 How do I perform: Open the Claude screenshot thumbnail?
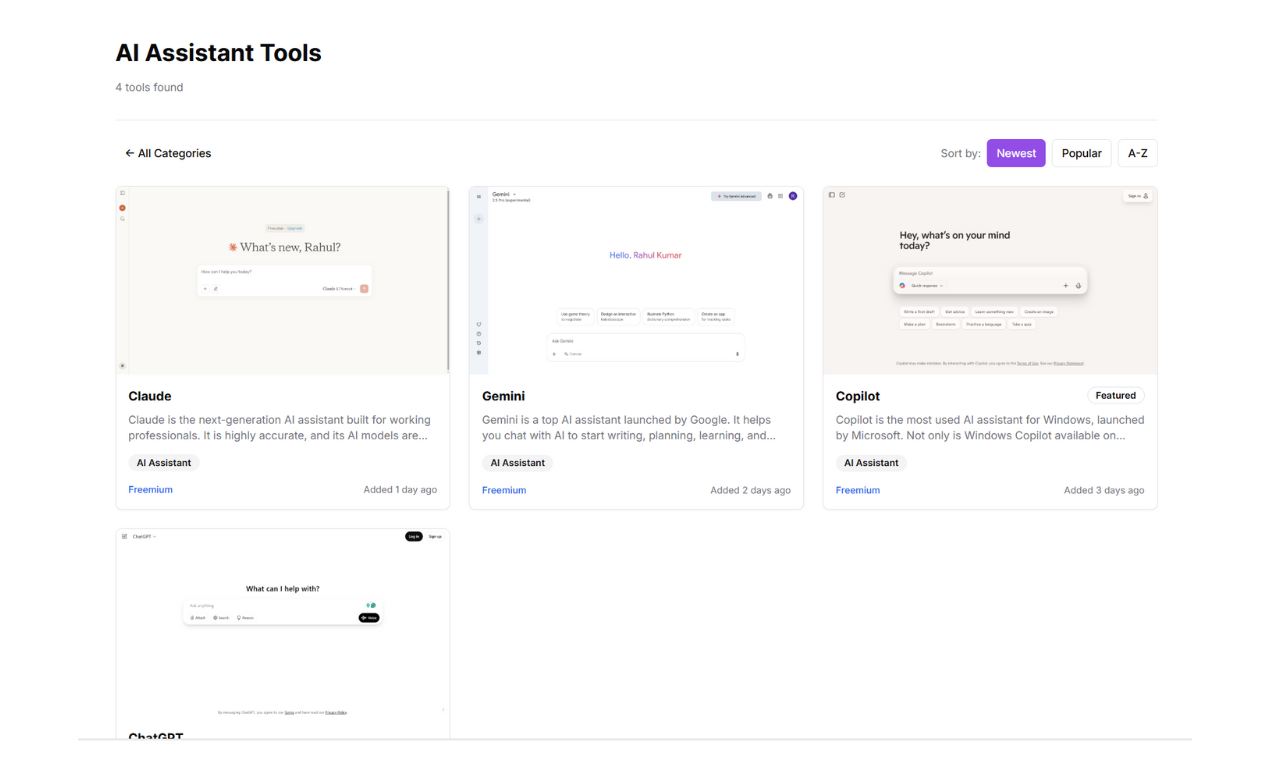(x=283, y=280)
